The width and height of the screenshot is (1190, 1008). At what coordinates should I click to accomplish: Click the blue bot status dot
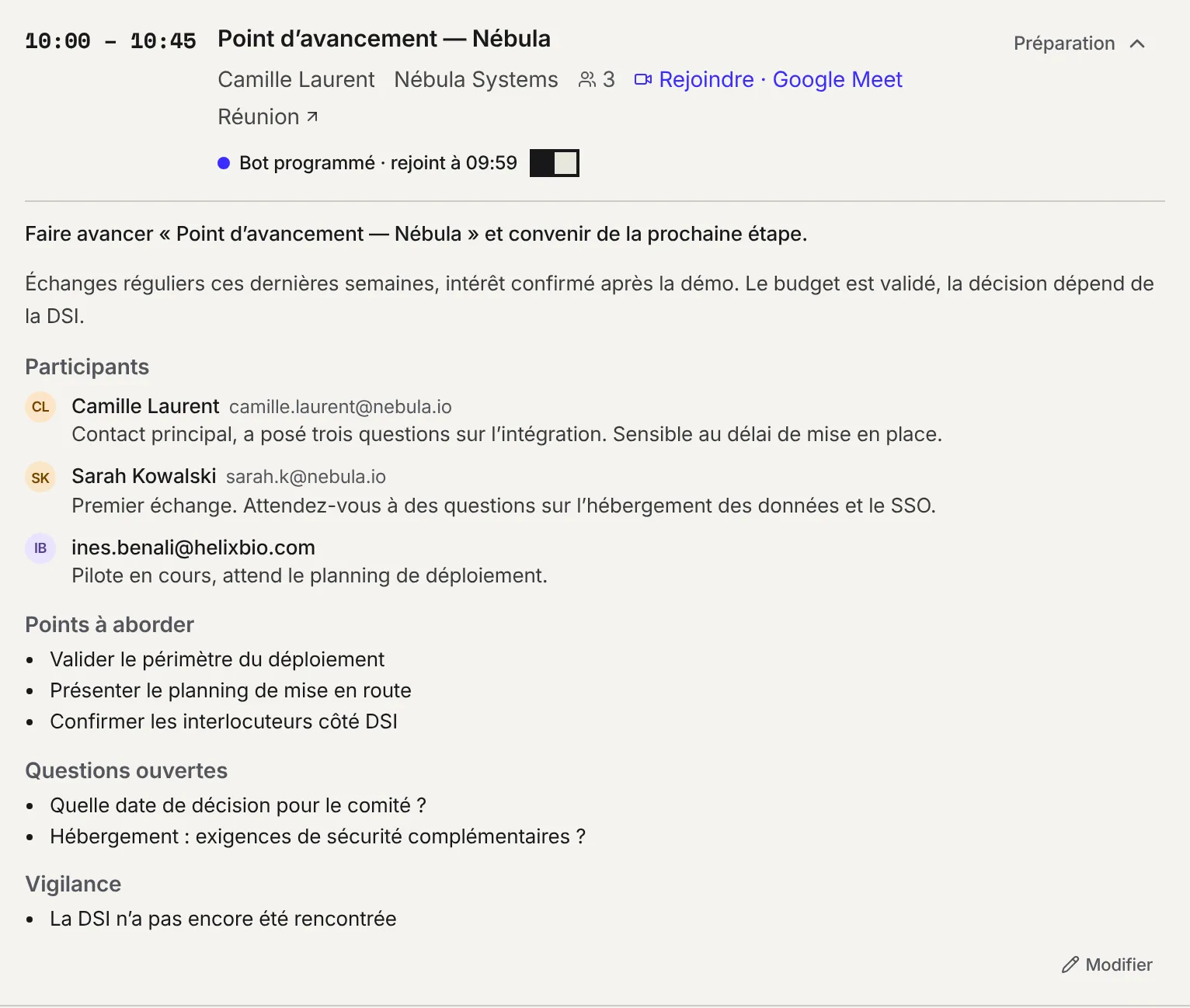tap(224, 163)
